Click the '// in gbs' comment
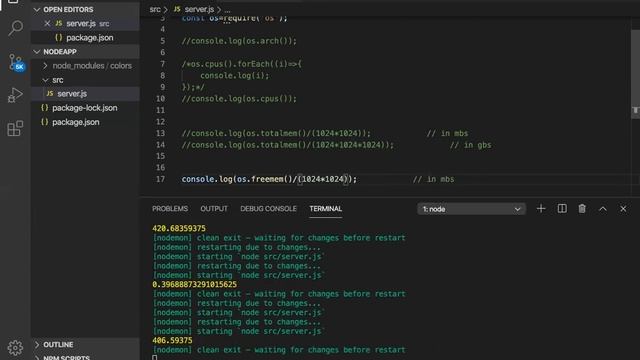 click(x=470, y=145)
